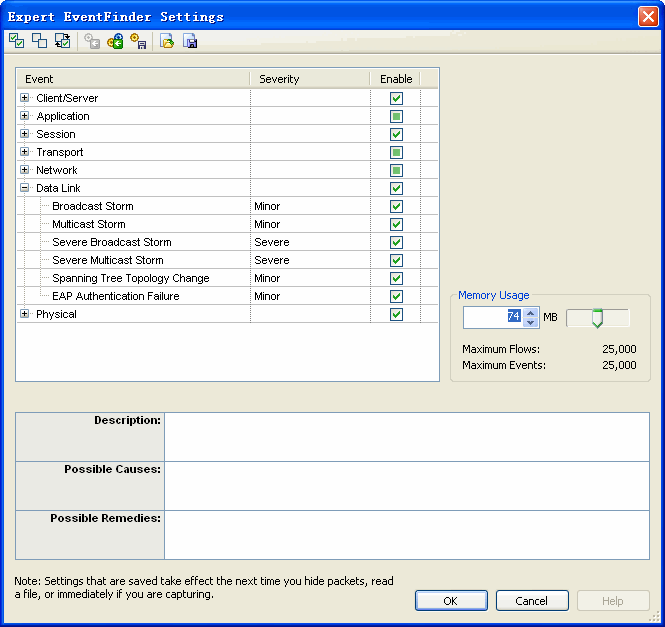
Task: Click the toggle-all selection toolbar icon
Action: click(62, 41)
